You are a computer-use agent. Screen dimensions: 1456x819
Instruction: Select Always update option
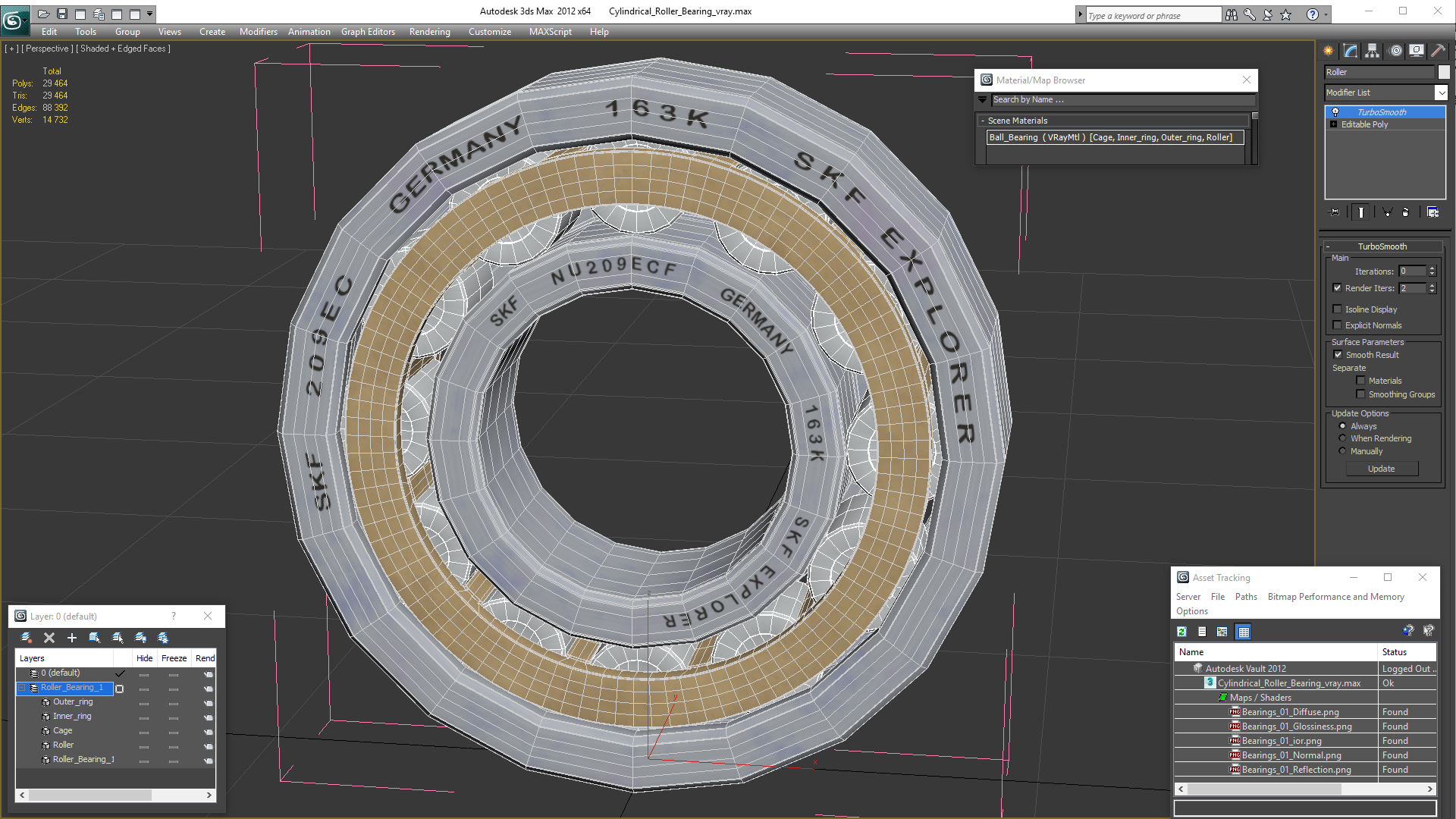click(x=1342, y=426)
